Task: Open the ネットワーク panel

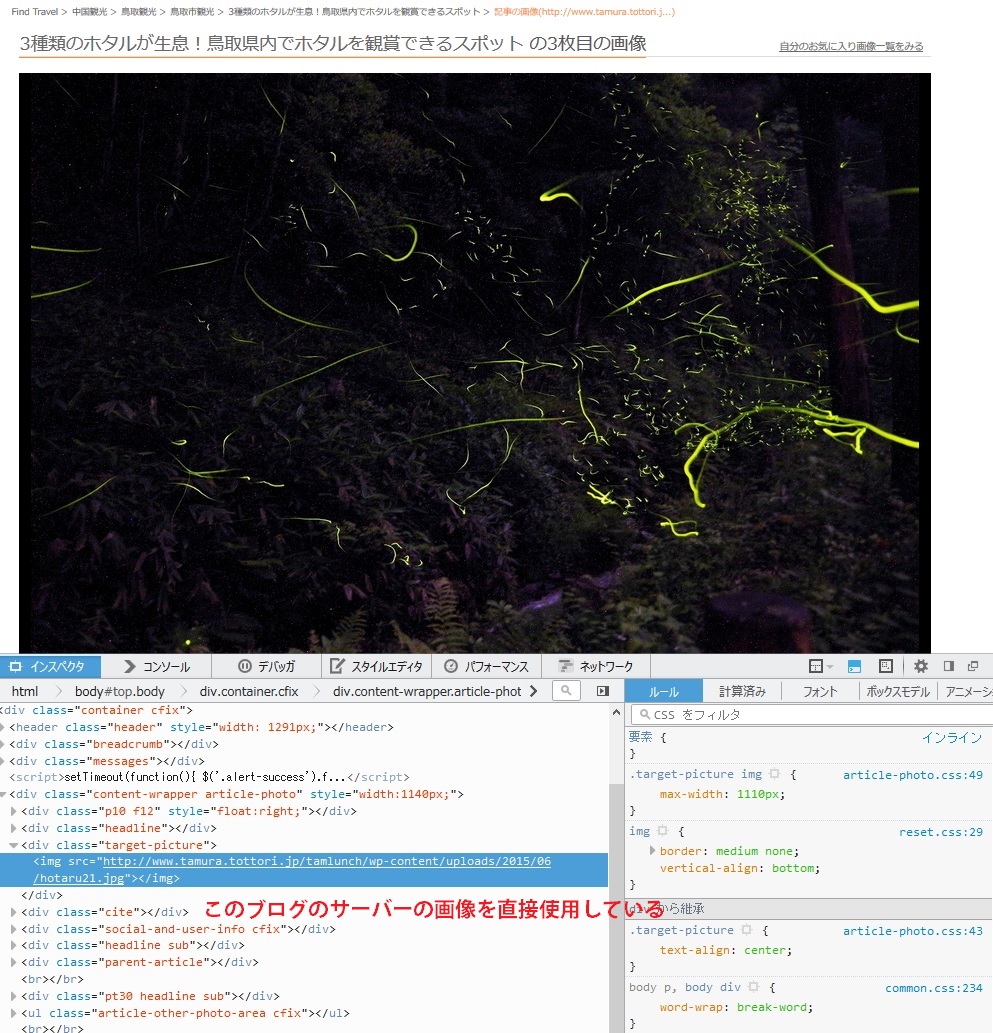Action: 596,666
